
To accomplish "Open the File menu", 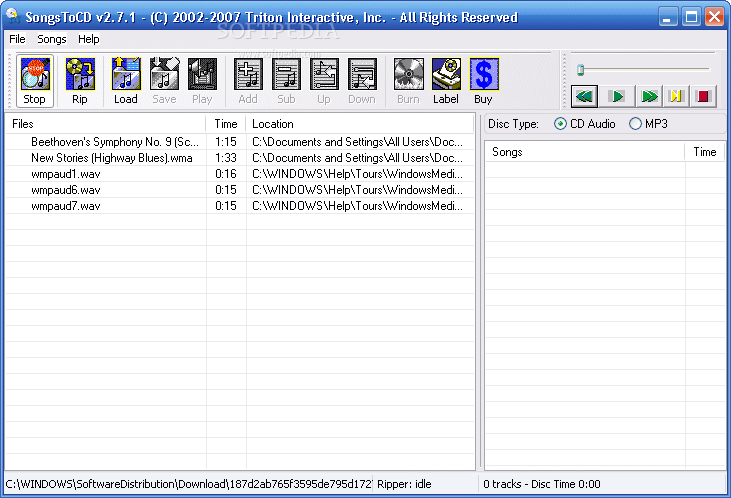I will 17,39.
